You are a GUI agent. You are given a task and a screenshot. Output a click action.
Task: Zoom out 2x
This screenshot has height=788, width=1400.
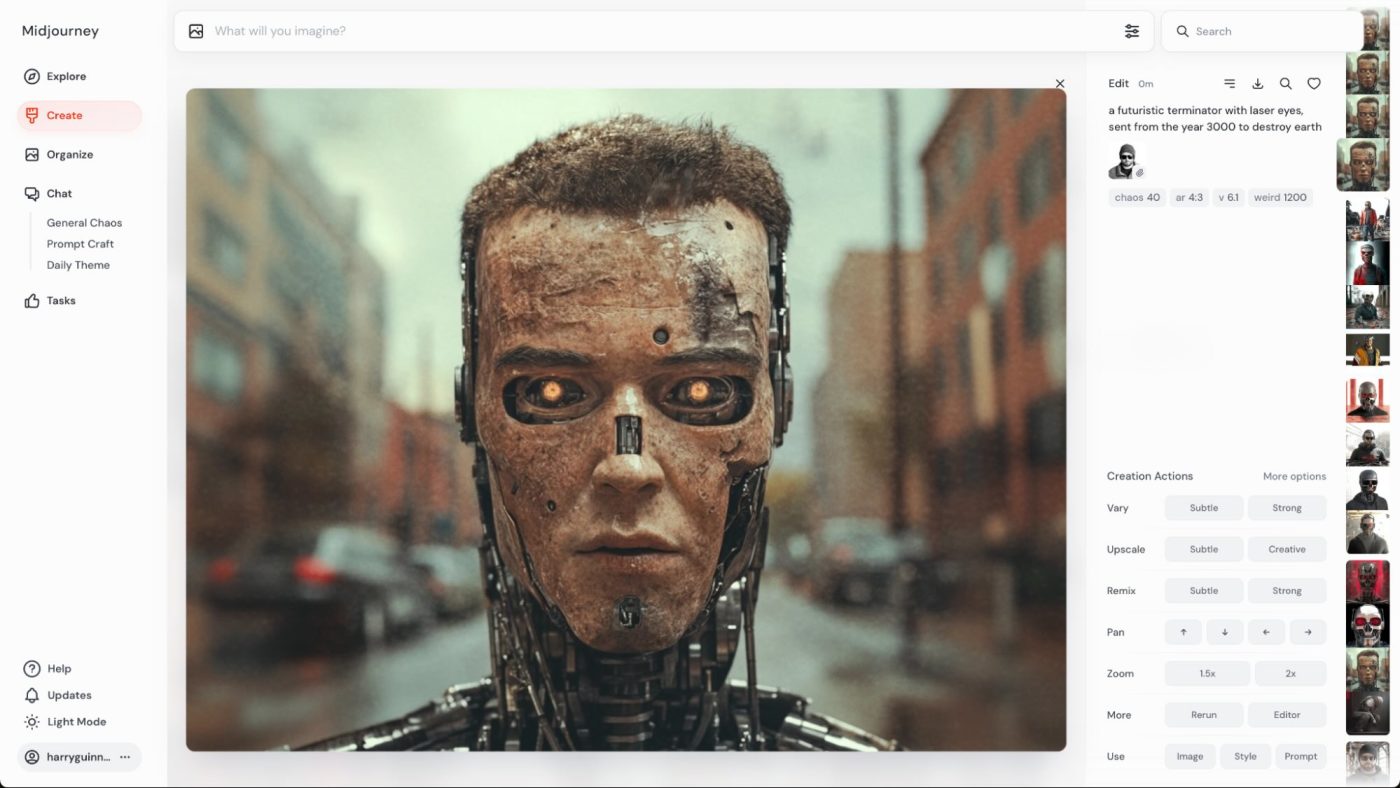pyautogui.click(x=1290, y=674)
